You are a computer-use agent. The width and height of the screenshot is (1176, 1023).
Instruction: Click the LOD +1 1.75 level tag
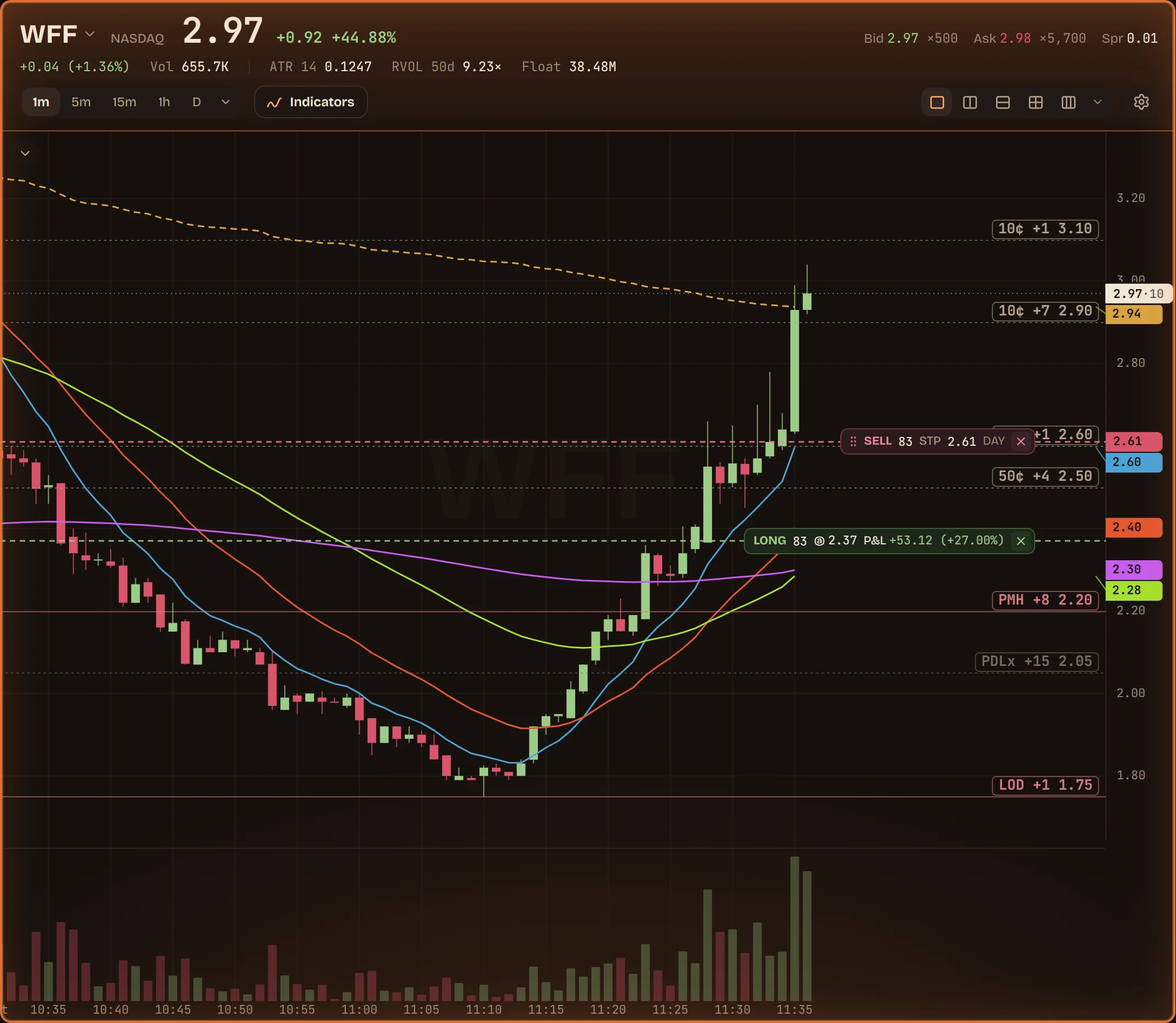(x=1045, y=785)
